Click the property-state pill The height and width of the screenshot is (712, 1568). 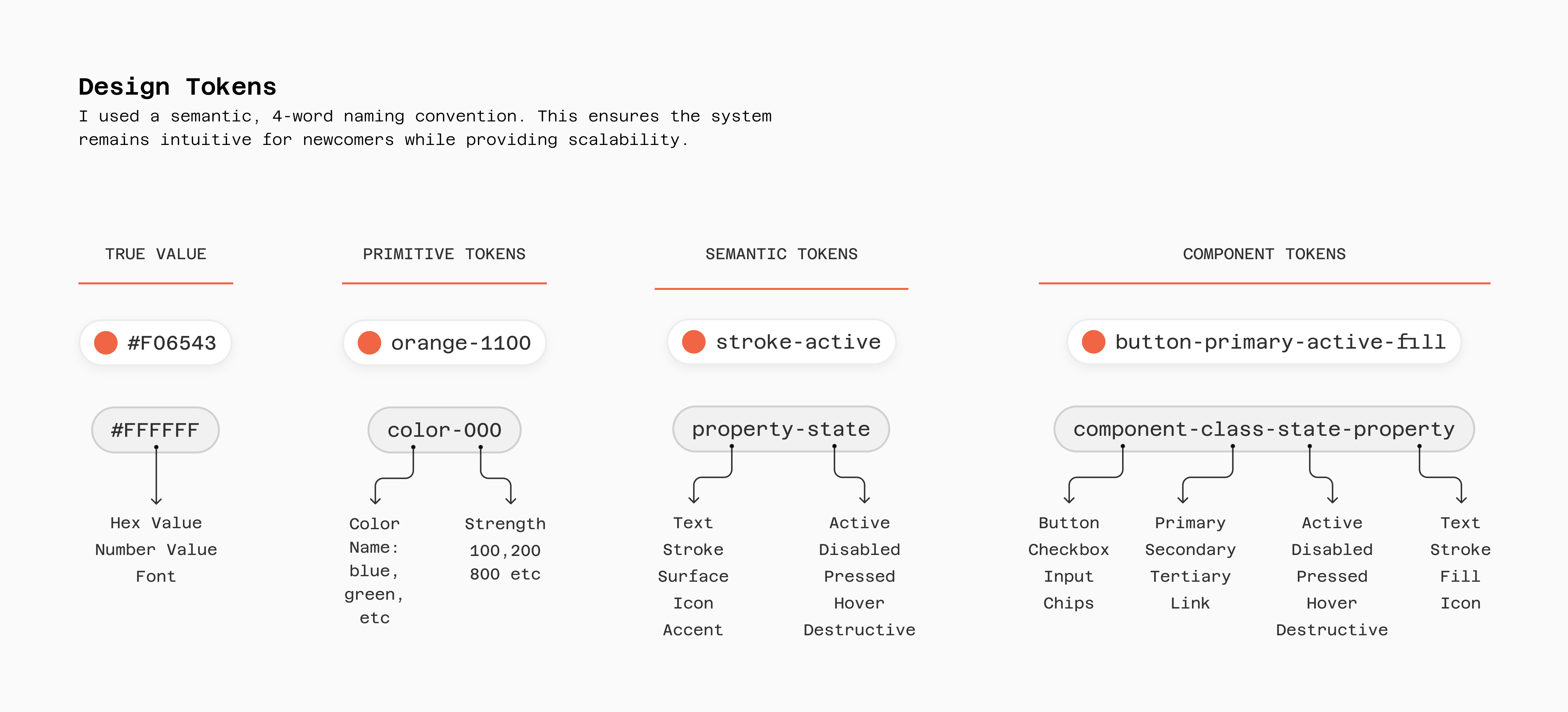pos(781,429)
